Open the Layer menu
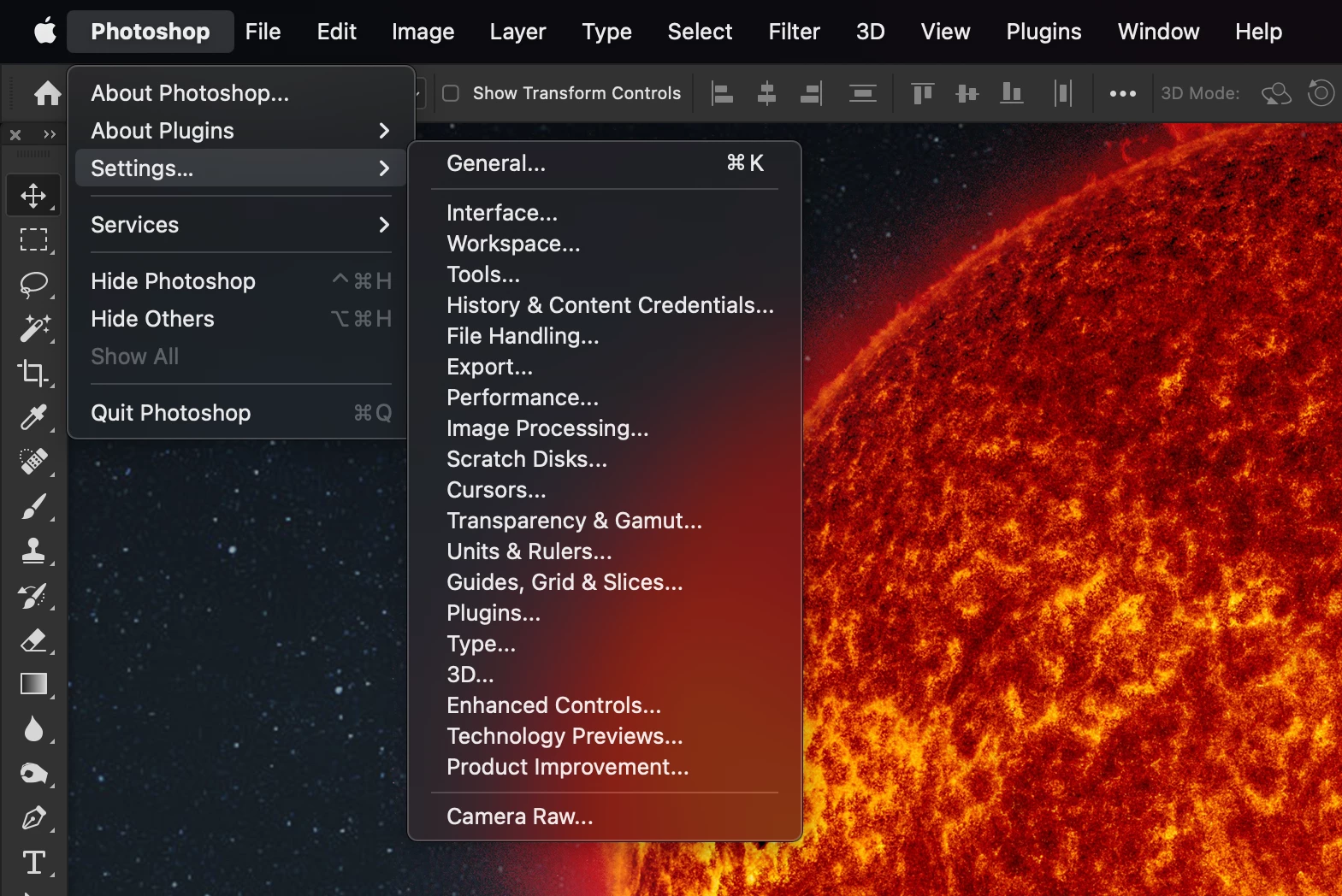The height and width of the screenshot is (896, 1342). [517, 32]
